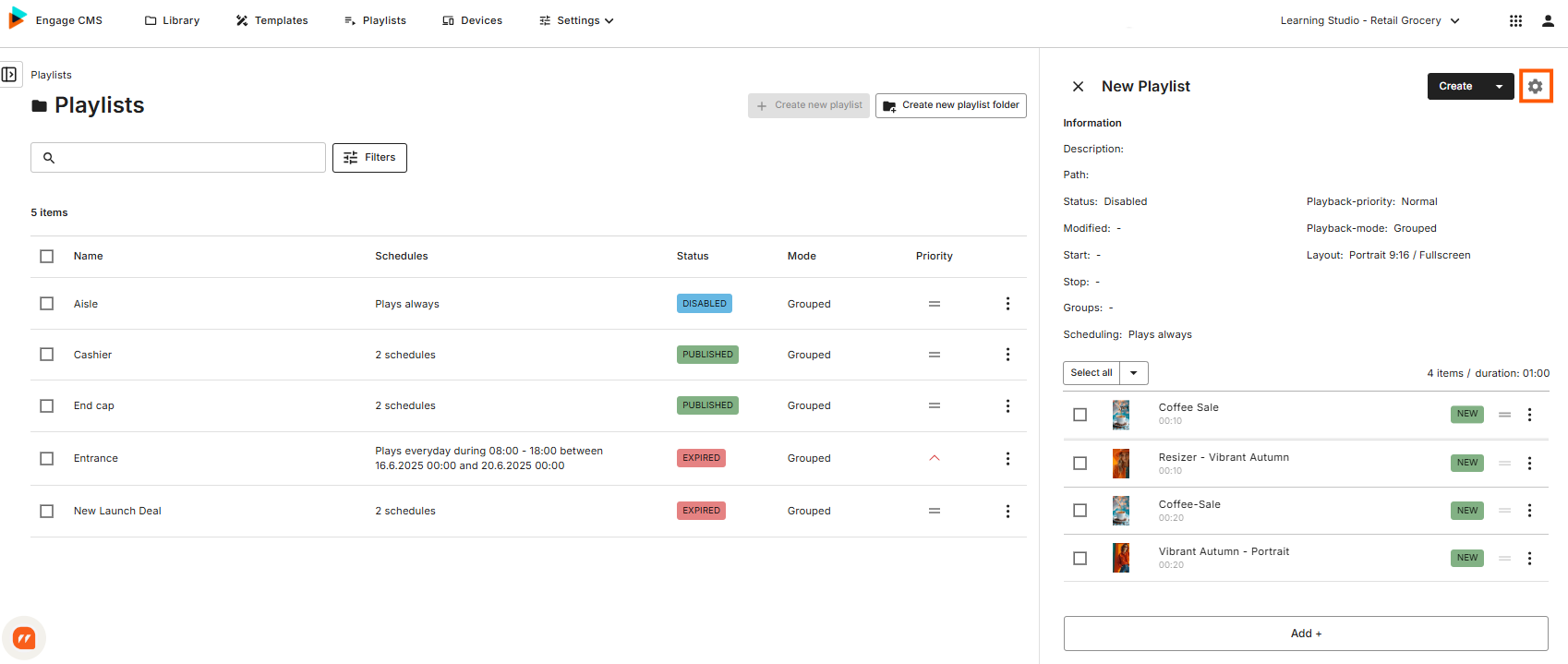Toggle the sidebar panel icon beside Playlists

pos(10,75)
